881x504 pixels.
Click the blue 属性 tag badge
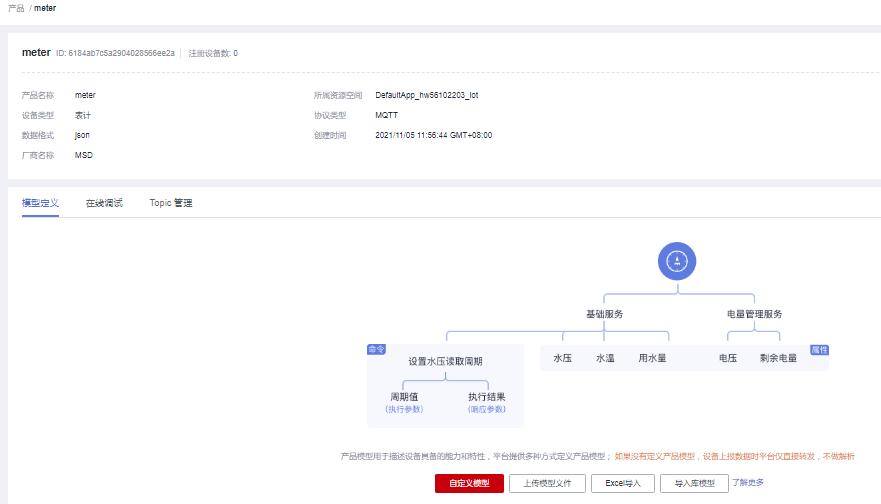point(819,350)
